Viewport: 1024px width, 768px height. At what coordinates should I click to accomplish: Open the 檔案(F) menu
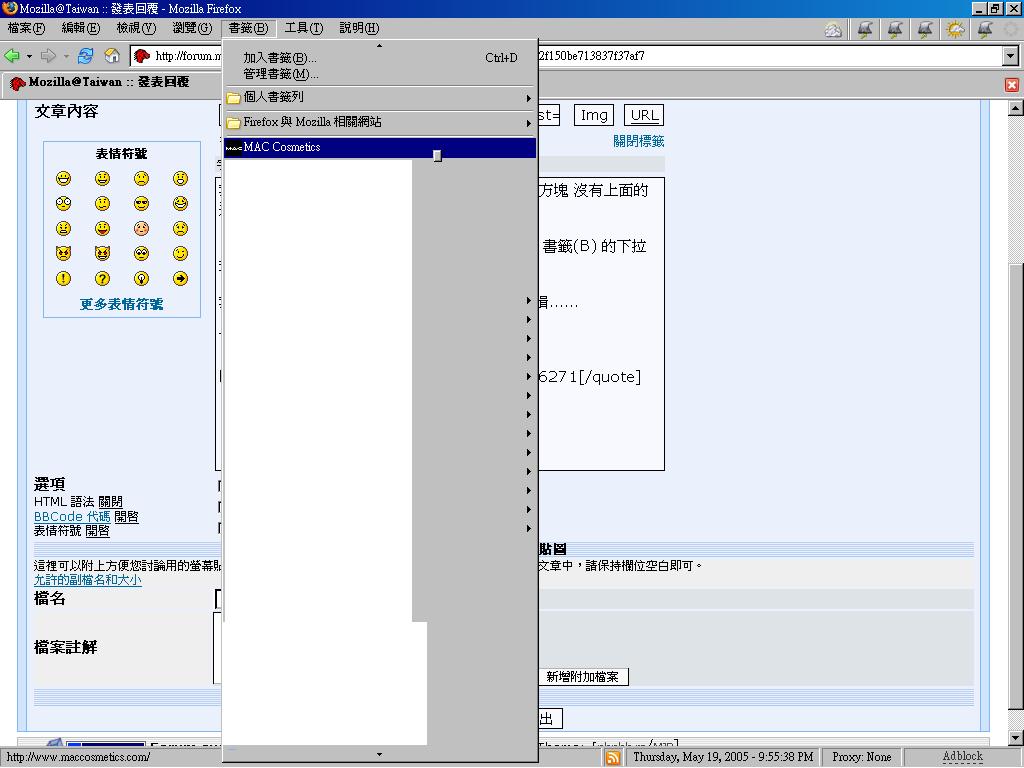pyautogui.click(x=26, y=28)
